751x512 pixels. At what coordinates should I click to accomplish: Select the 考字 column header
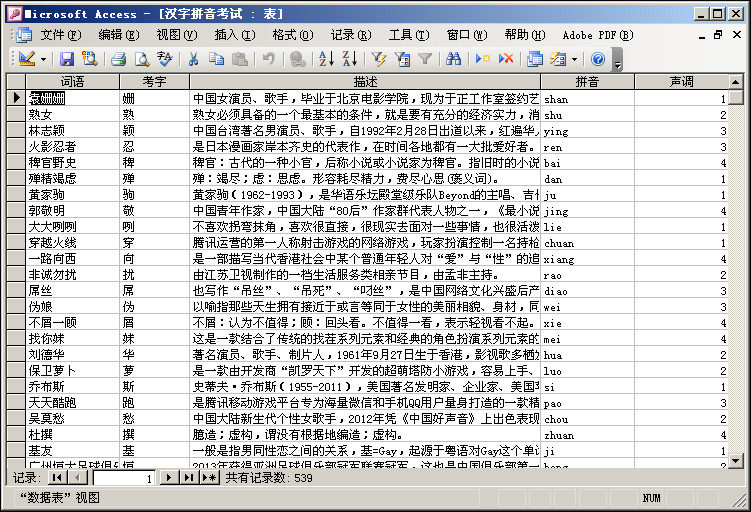pyautogui.click(x=155, y=82)
